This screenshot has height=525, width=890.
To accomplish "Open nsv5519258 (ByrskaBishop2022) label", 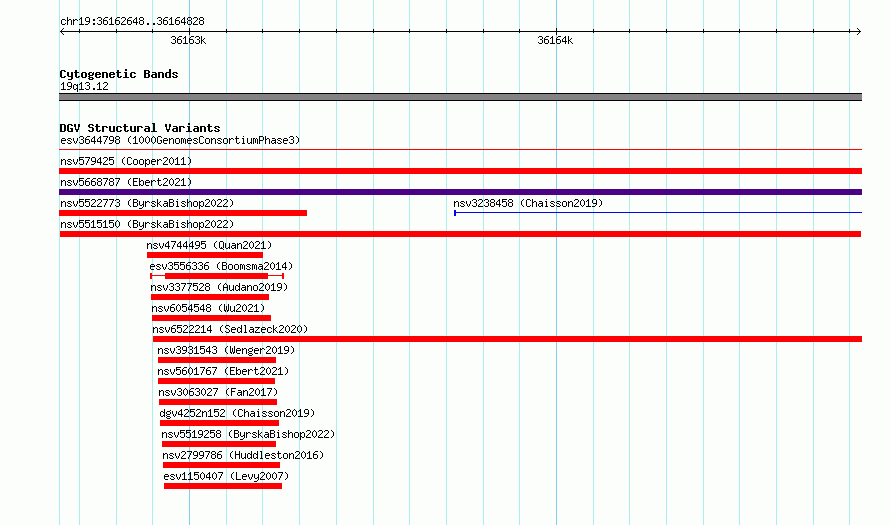I will pos(248,434).
